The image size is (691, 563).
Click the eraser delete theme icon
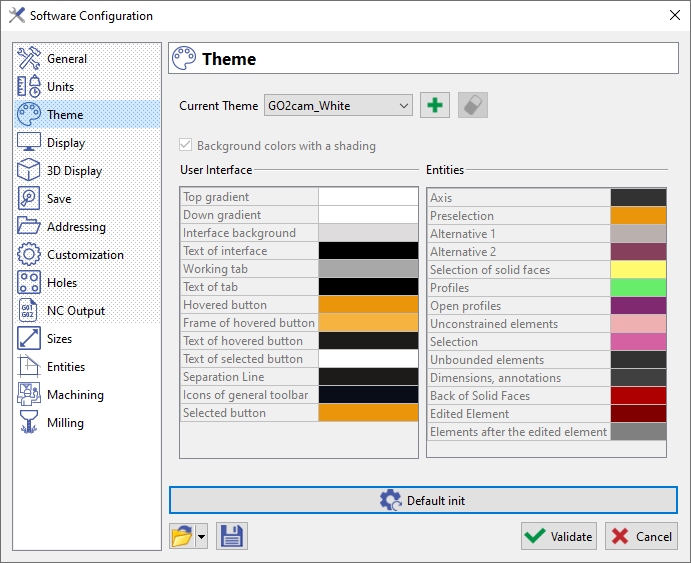point(473,105)
